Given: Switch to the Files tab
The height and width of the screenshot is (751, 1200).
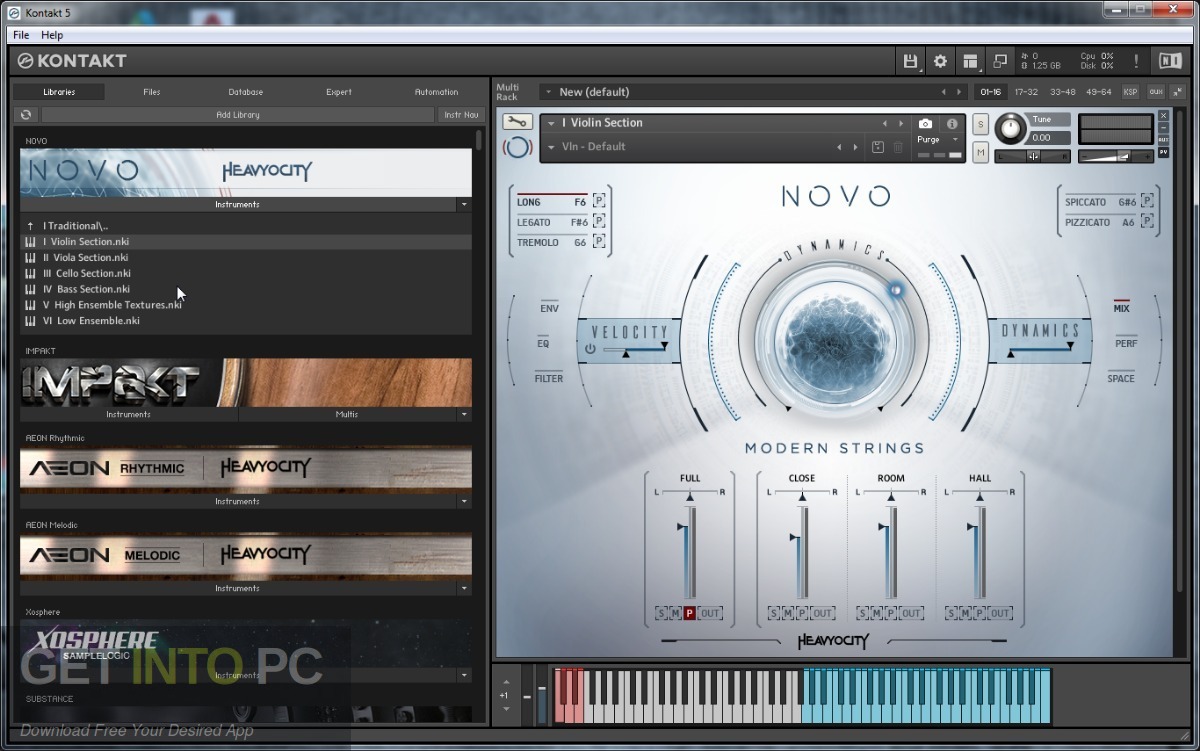Looking at the screenshot, I should [152, 92].
